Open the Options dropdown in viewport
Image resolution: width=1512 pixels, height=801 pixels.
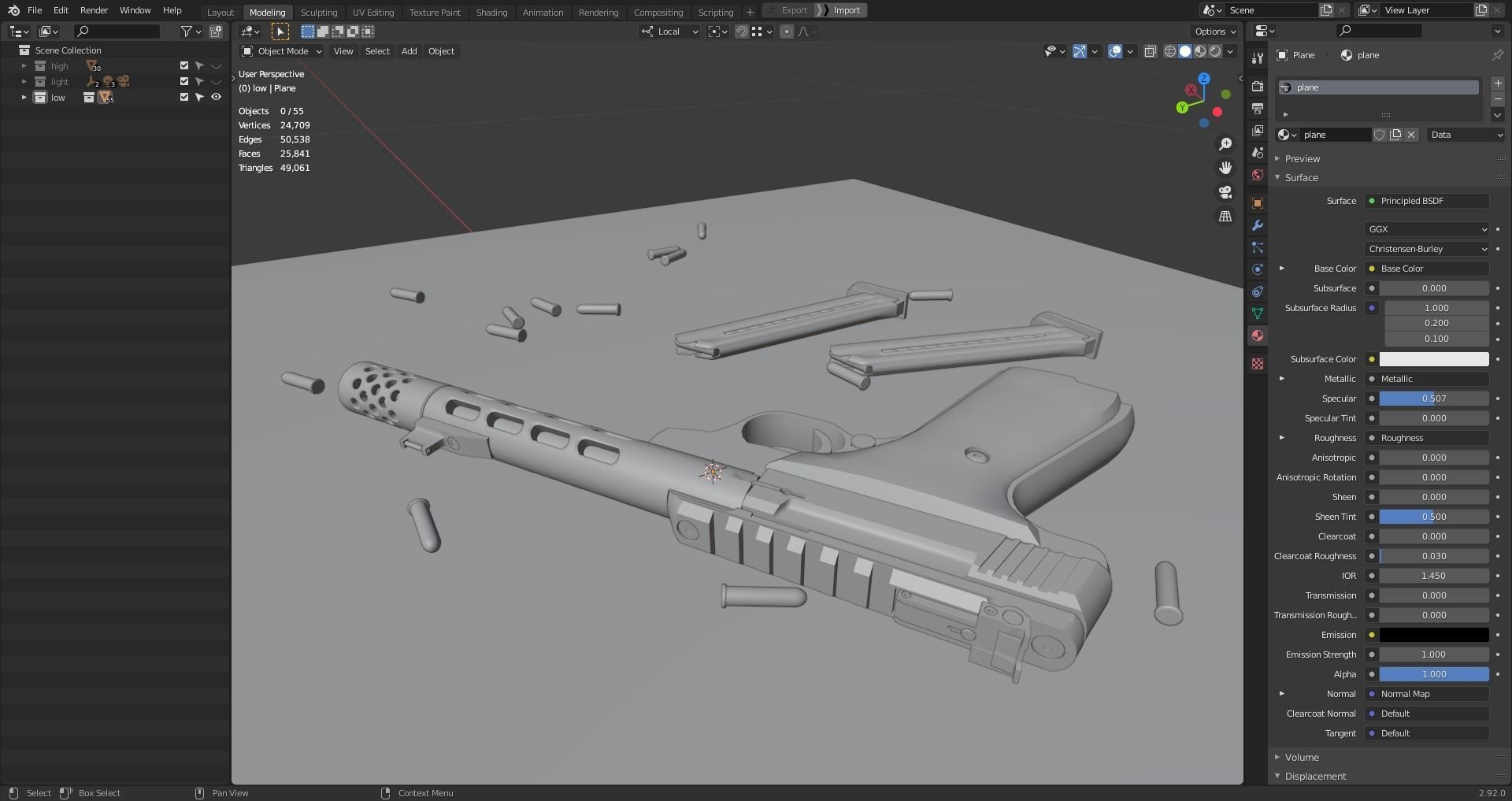(1215, 32)
